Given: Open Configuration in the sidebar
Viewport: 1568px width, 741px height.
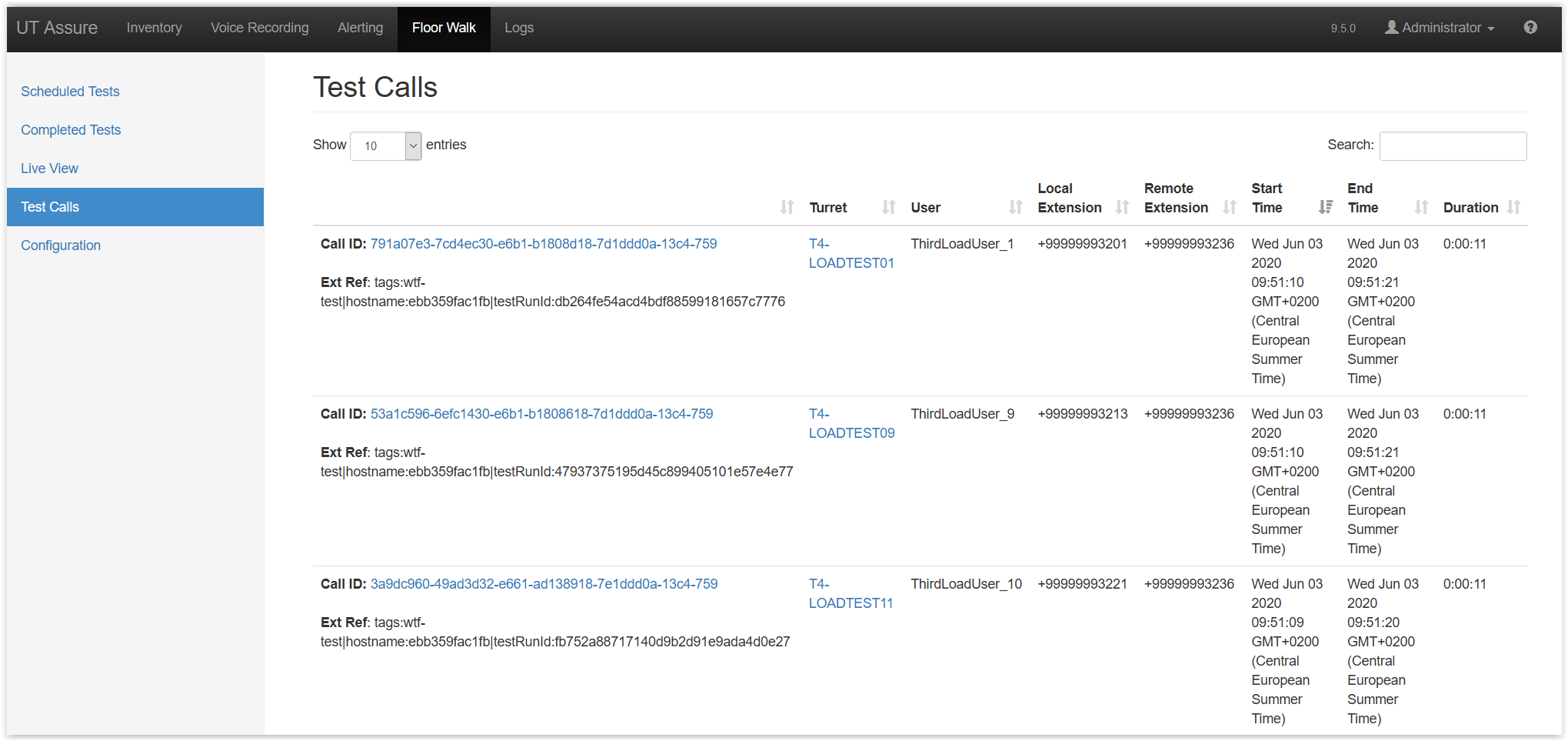Looking at the screenshot, I should coord(61,245).
